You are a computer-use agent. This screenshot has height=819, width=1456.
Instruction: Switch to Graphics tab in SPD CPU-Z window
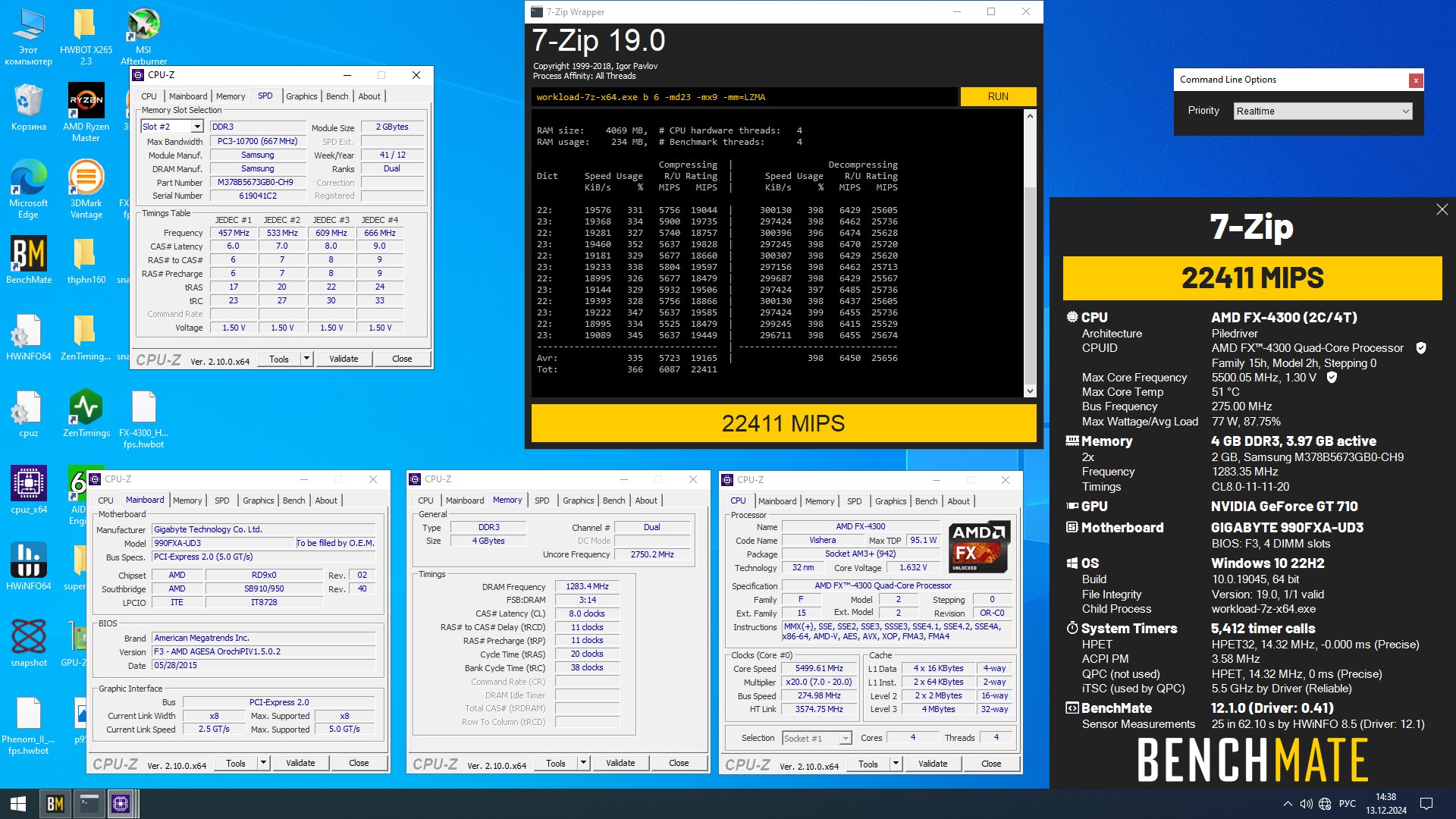(301, 96)
